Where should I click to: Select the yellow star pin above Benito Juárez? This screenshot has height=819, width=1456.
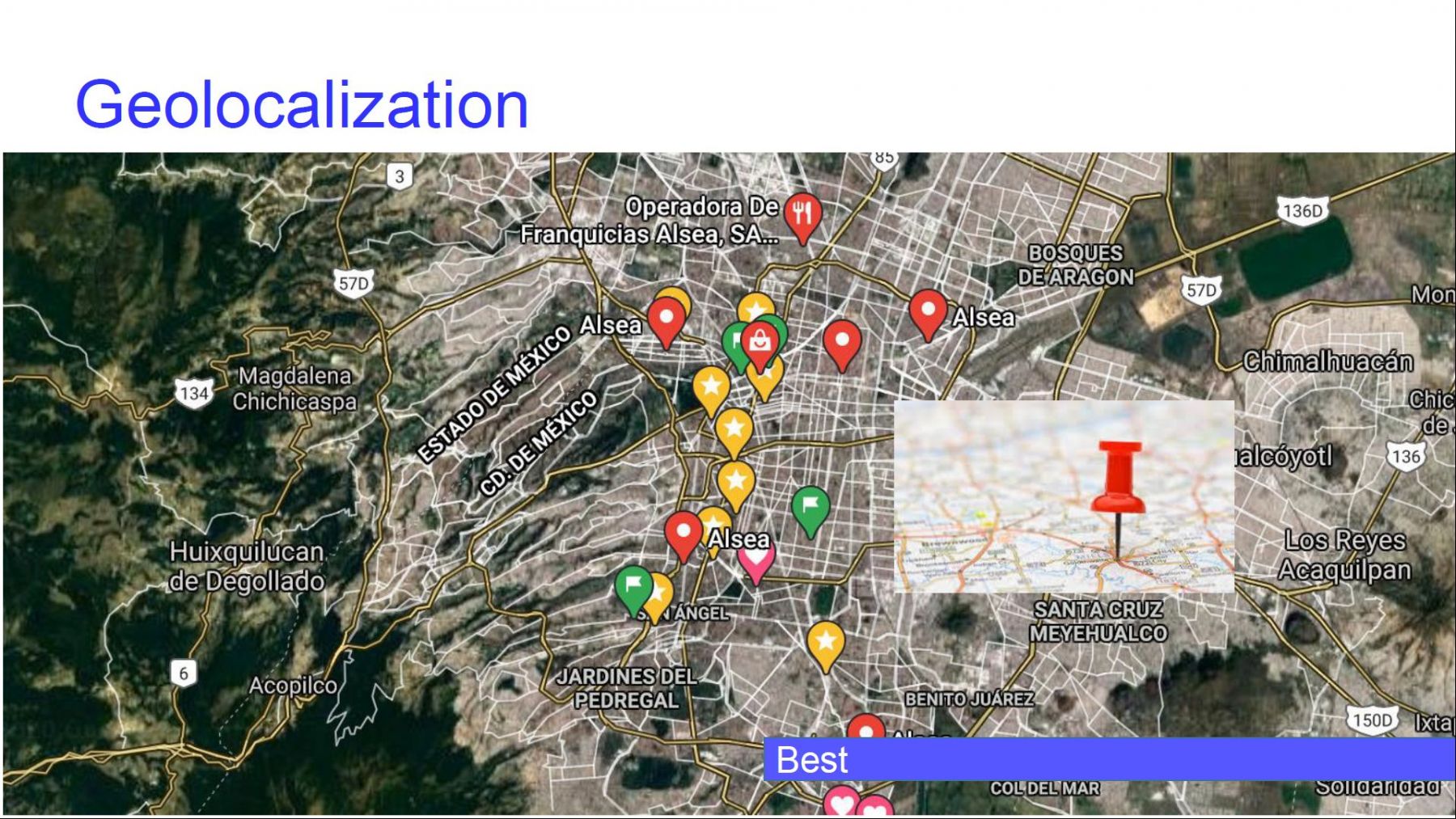pyautogui.click(x=825, y=644)
